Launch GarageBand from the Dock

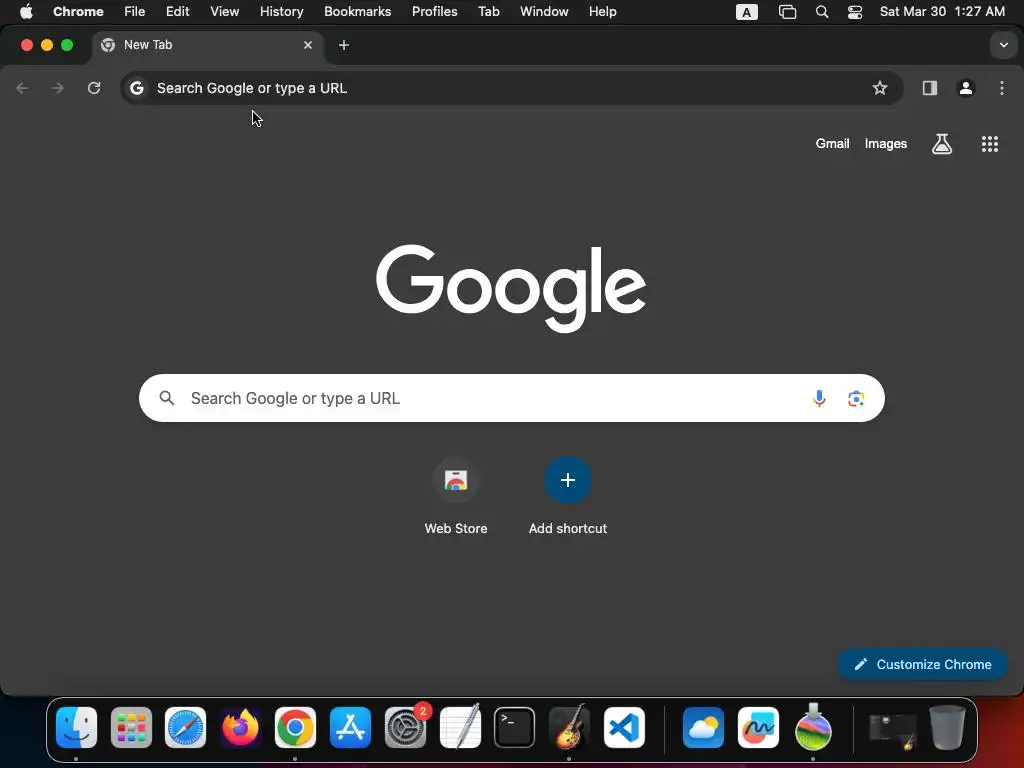(569, 728)
